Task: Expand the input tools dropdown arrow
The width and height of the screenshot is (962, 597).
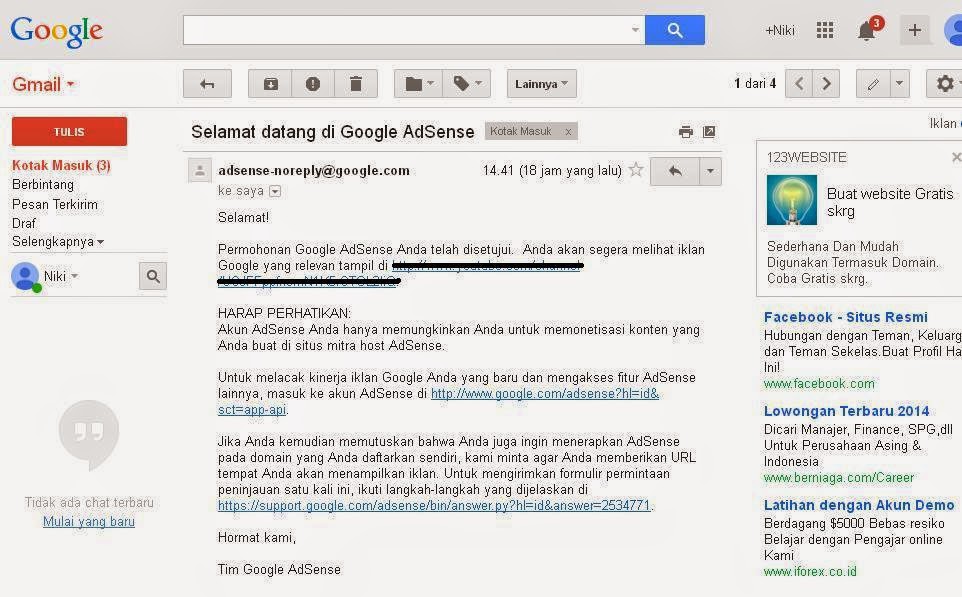Action: pyautogui.click(x=899, y=83)
